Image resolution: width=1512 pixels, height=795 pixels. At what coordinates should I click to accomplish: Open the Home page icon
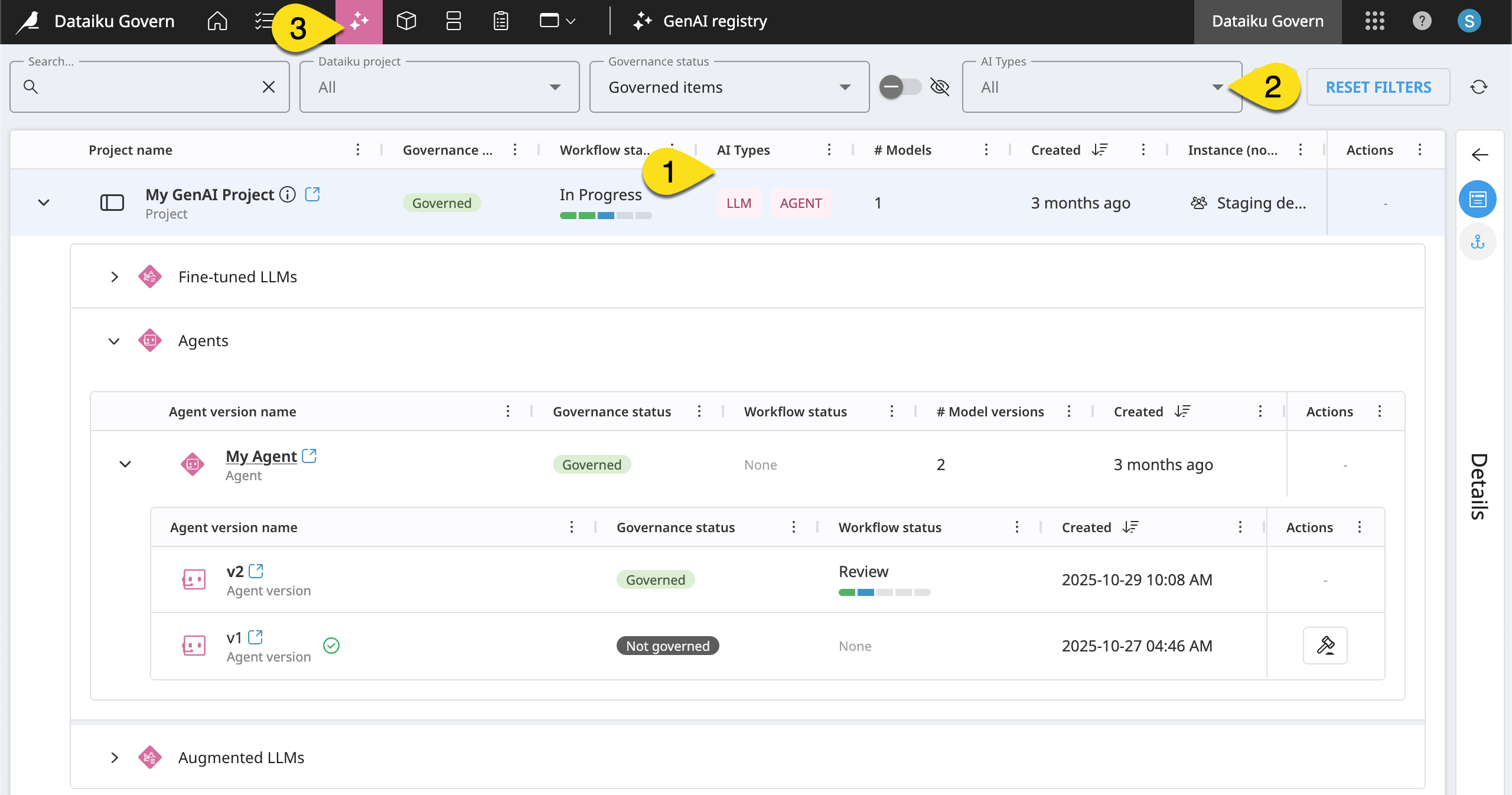pyautogui.click(x=216, y=21)
